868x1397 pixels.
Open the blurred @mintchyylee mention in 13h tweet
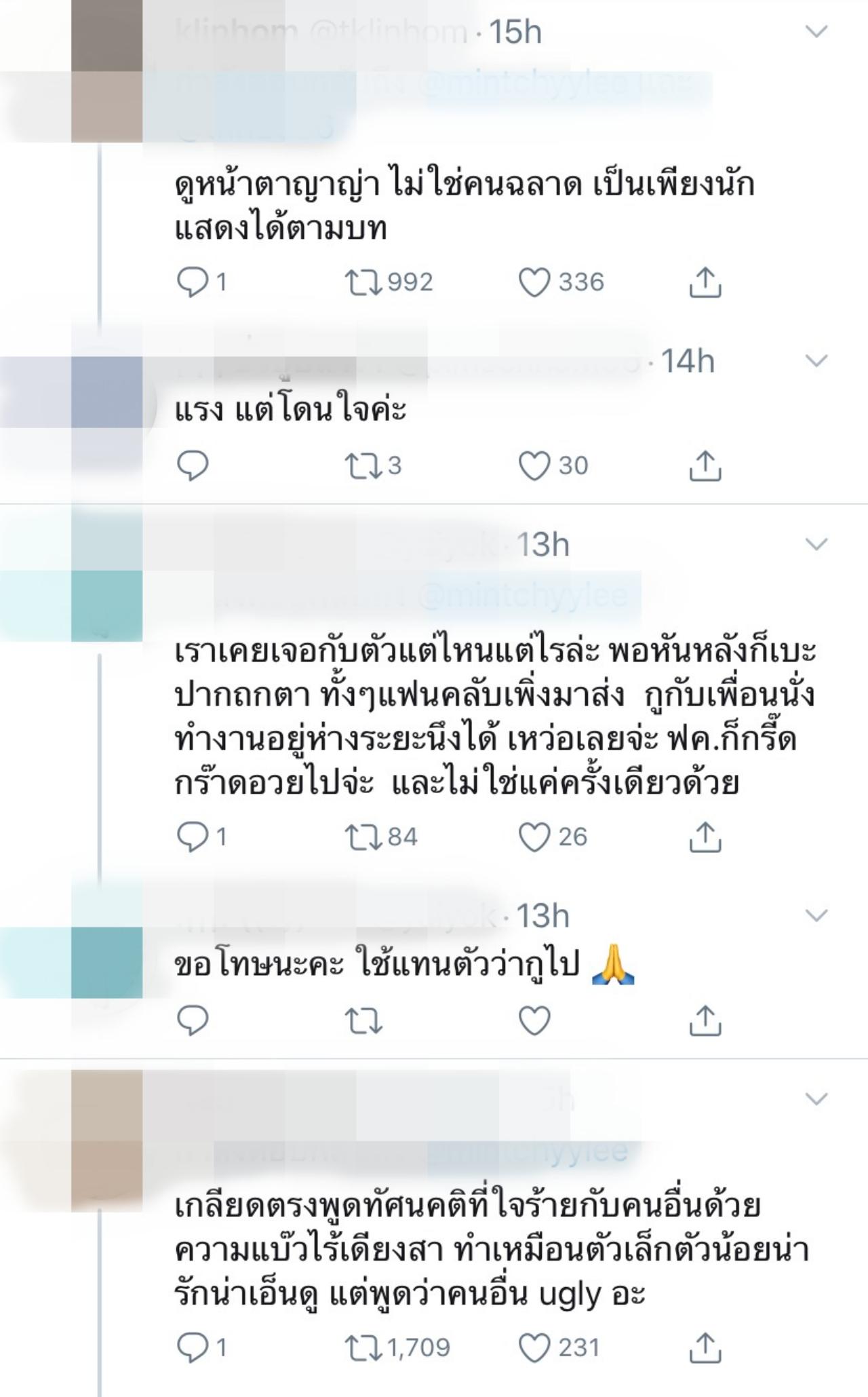coord(523,596)
